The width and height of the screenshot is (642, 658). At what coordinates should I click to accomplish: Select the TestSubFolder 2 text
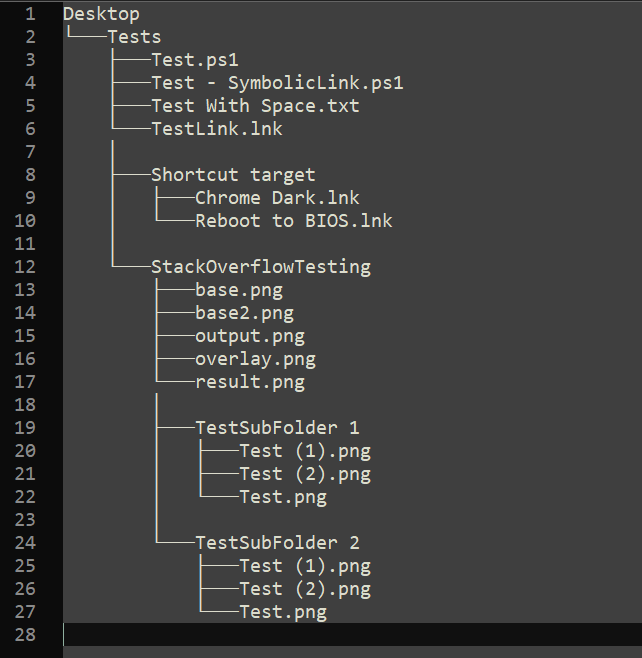click(277, 543)
